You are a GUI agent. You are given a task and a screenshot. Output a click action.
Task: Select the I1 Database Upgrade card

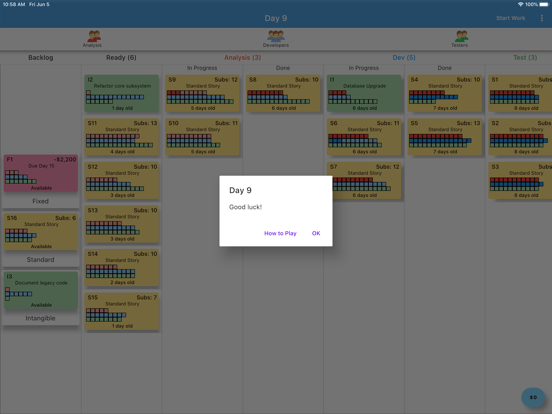tap(364, 93)
